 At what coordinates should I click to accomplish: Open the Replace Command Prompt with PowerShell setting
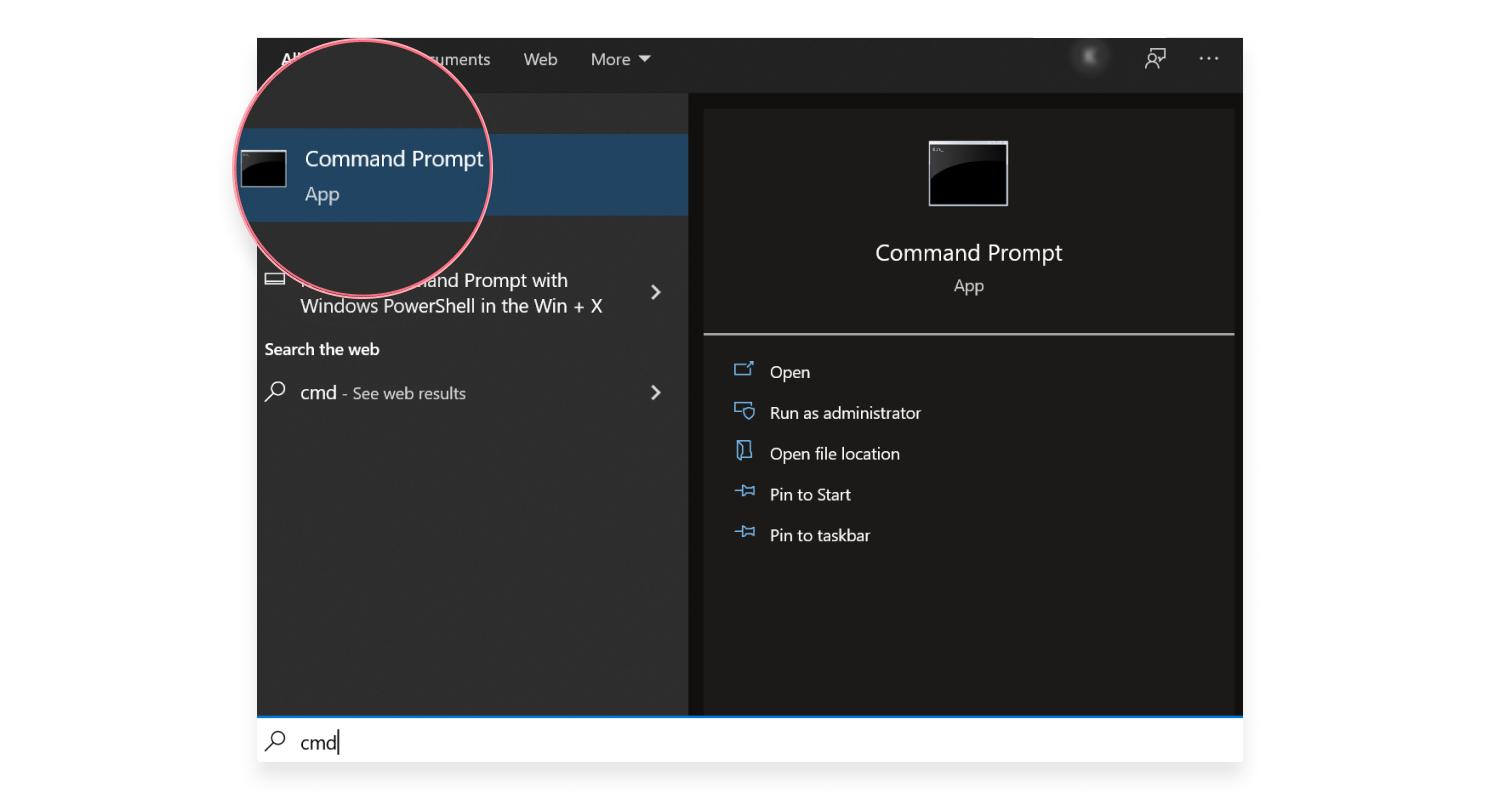click(x=451, y=293)
